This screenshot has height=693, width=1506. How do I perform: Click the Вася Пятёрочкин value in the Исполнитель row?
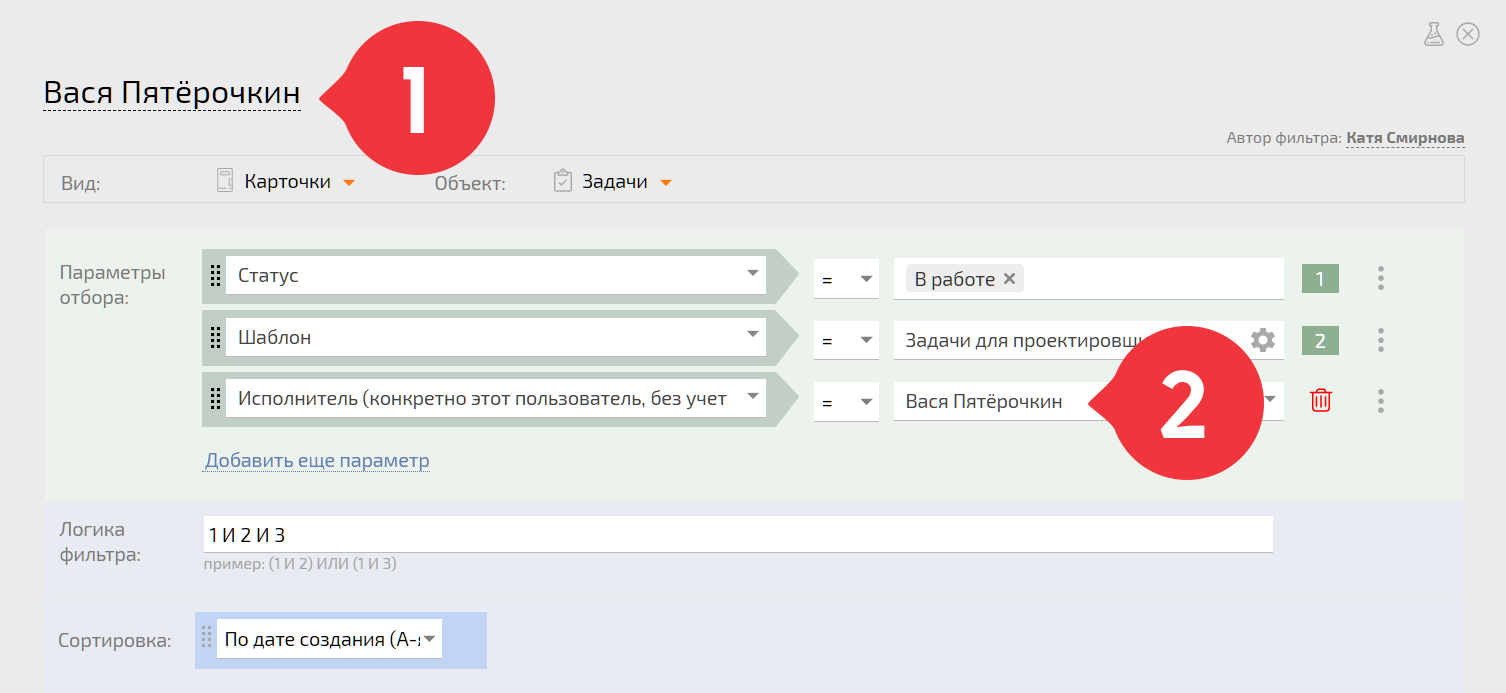(984, 402)
